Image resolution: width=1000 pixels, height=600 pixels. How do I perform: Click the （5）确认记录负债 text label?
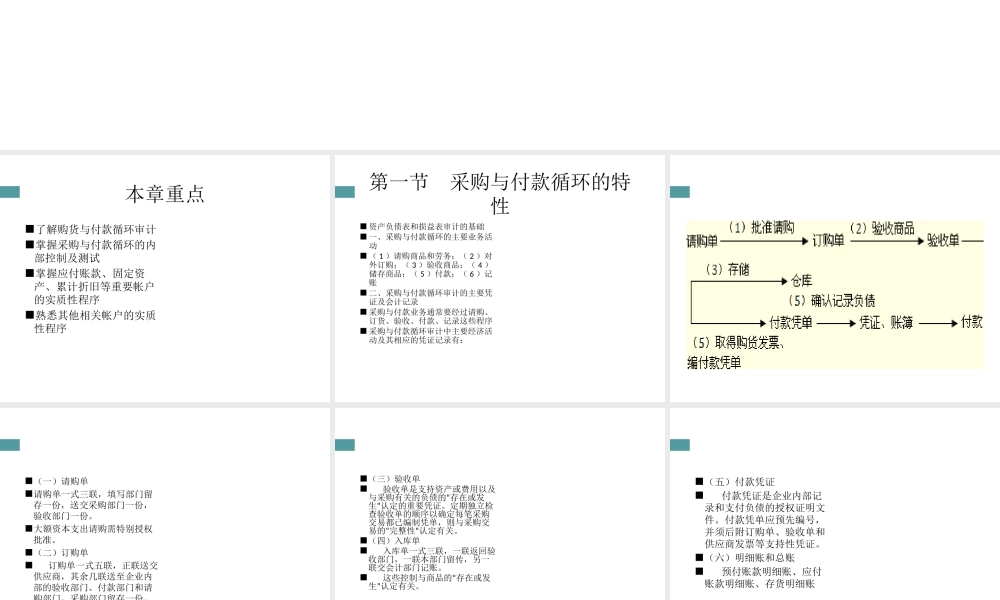point(833,299)
